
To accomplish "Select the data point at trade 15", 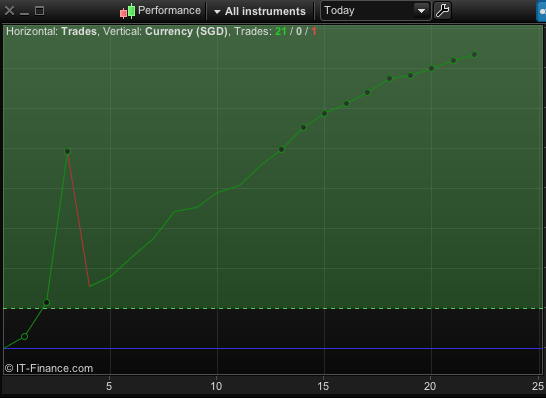I will tap(324, 113).
